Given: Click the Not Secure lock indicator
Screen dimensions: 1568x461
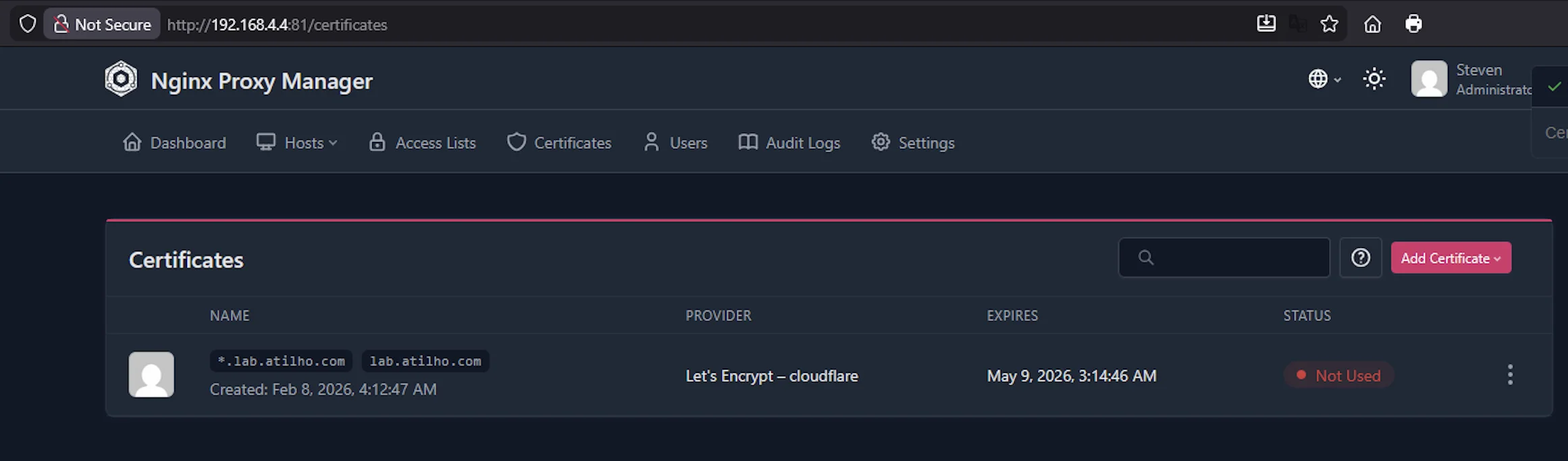Looking at the screenshot, I should (x=102, y=24).
